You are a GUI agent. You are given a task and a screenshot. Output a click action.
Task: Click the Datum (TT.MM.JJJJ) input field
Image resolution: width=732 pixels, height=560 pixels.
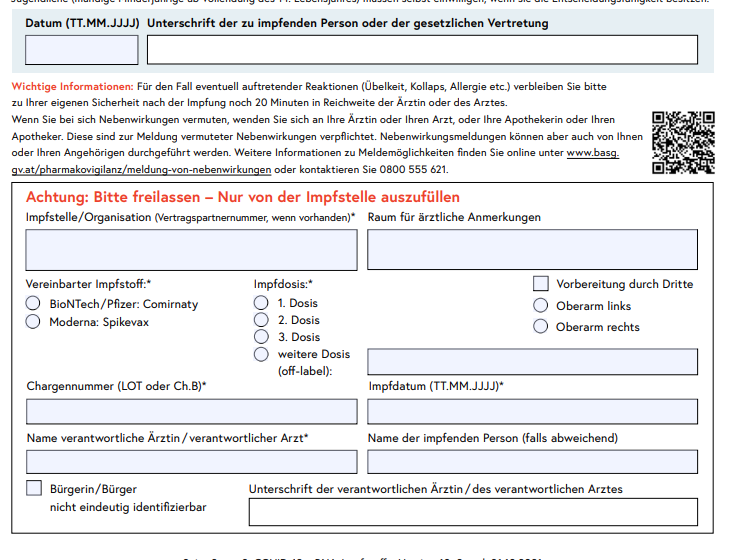click(82, 50)
